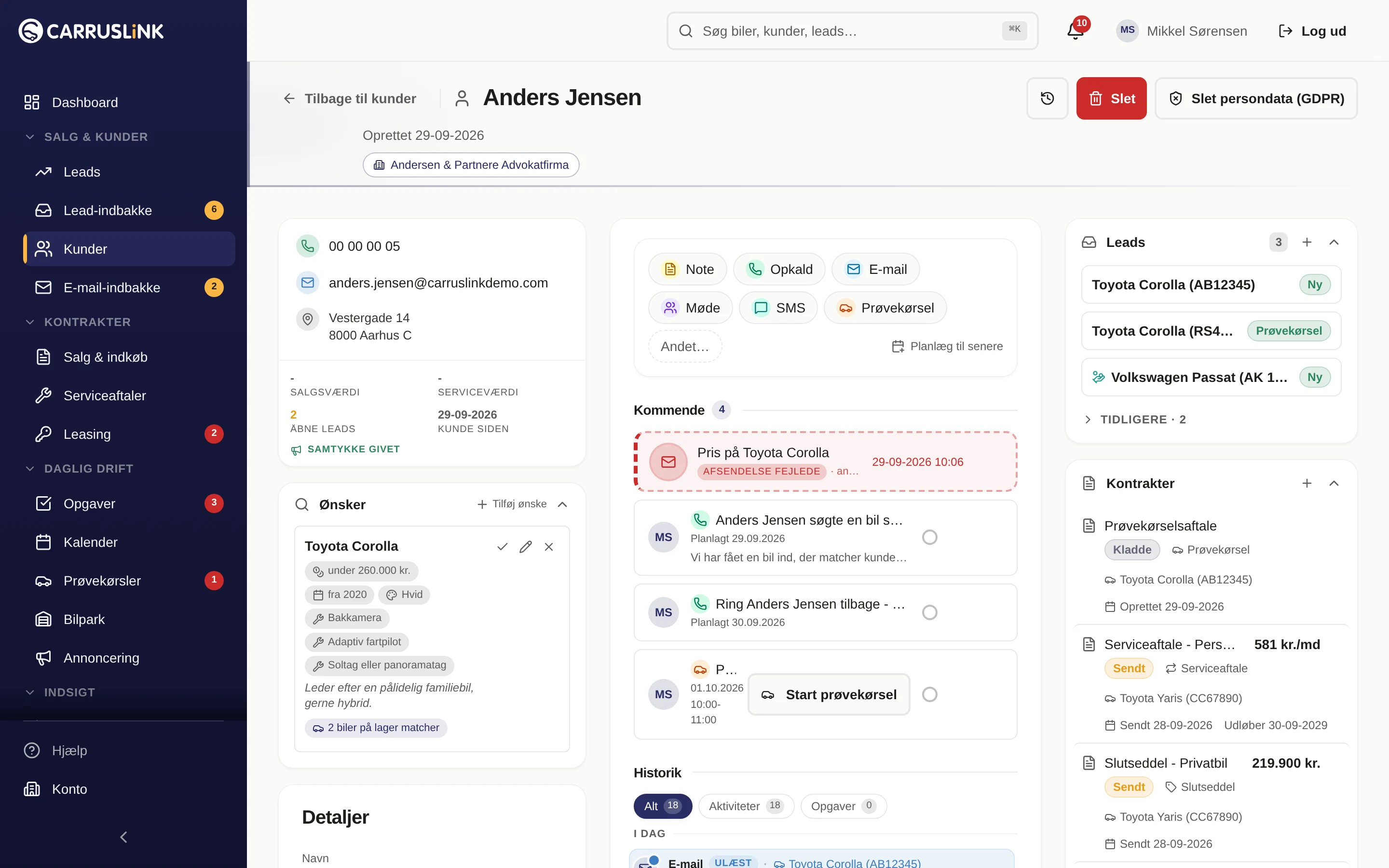Click the location pin beside Vestergade 14
Screen dimensions: 1389x868
308,319
